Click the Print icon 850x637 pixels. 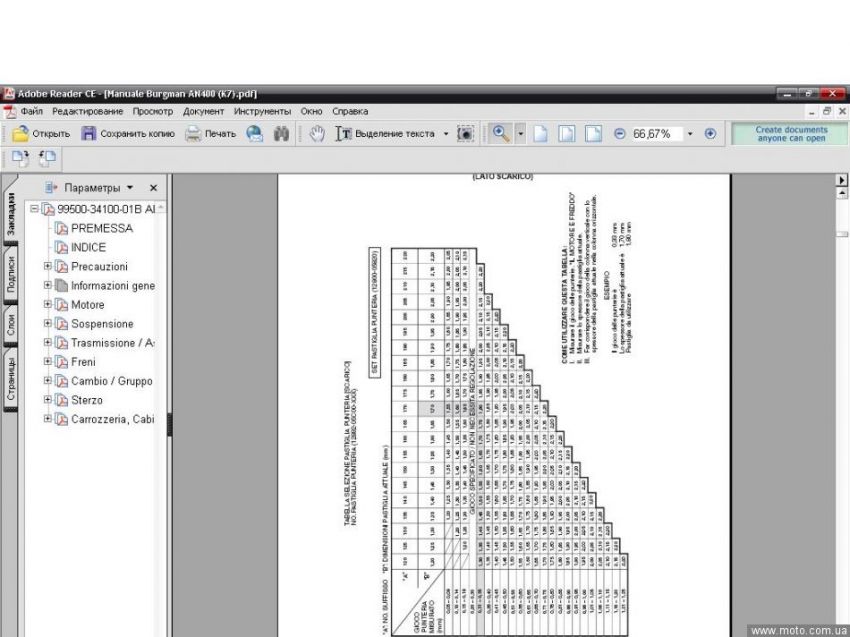[x=193, y=134]
